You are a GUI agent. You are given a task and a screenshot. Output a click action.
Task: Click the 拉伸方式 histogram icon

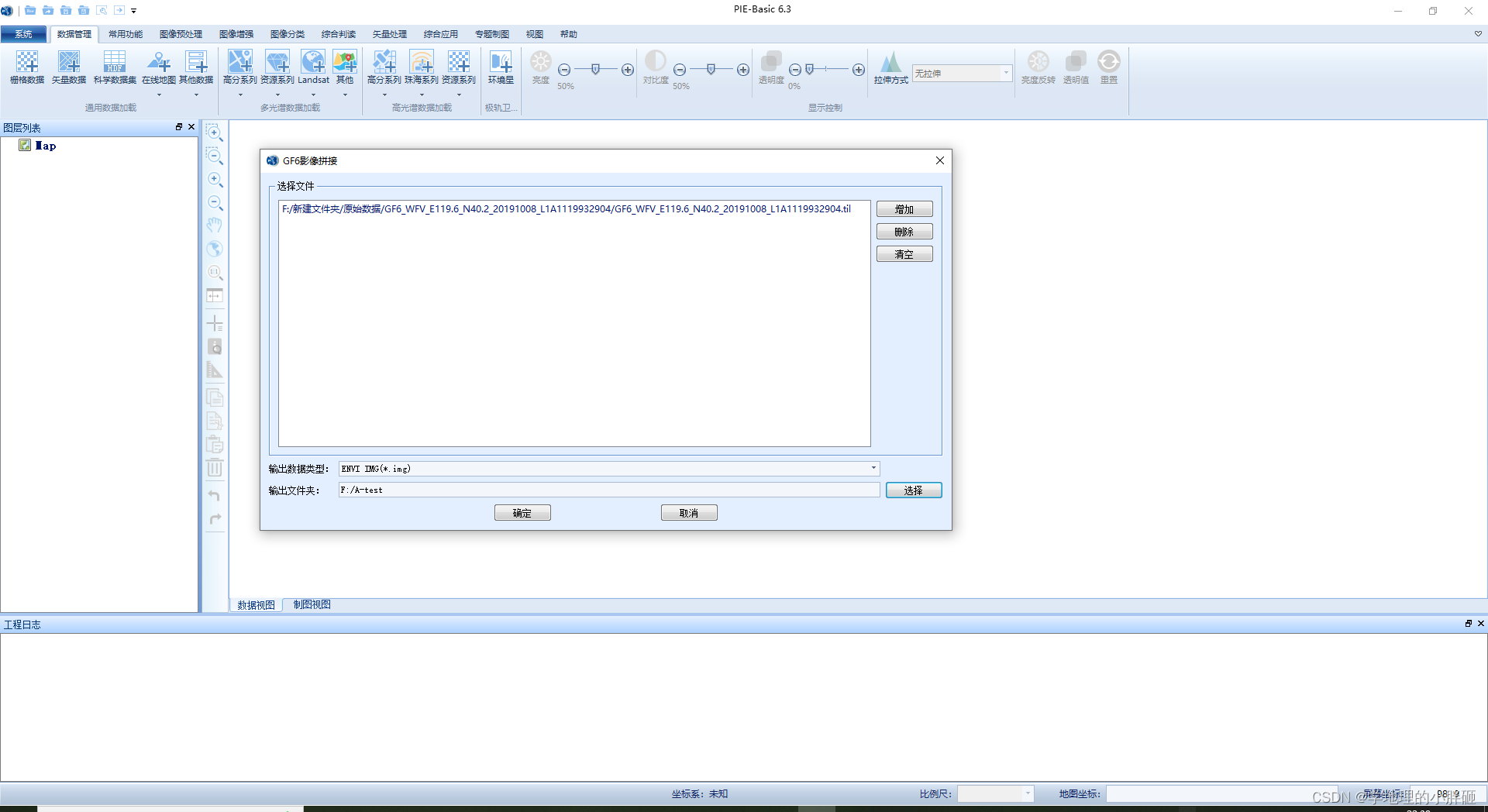pos(891,62)
